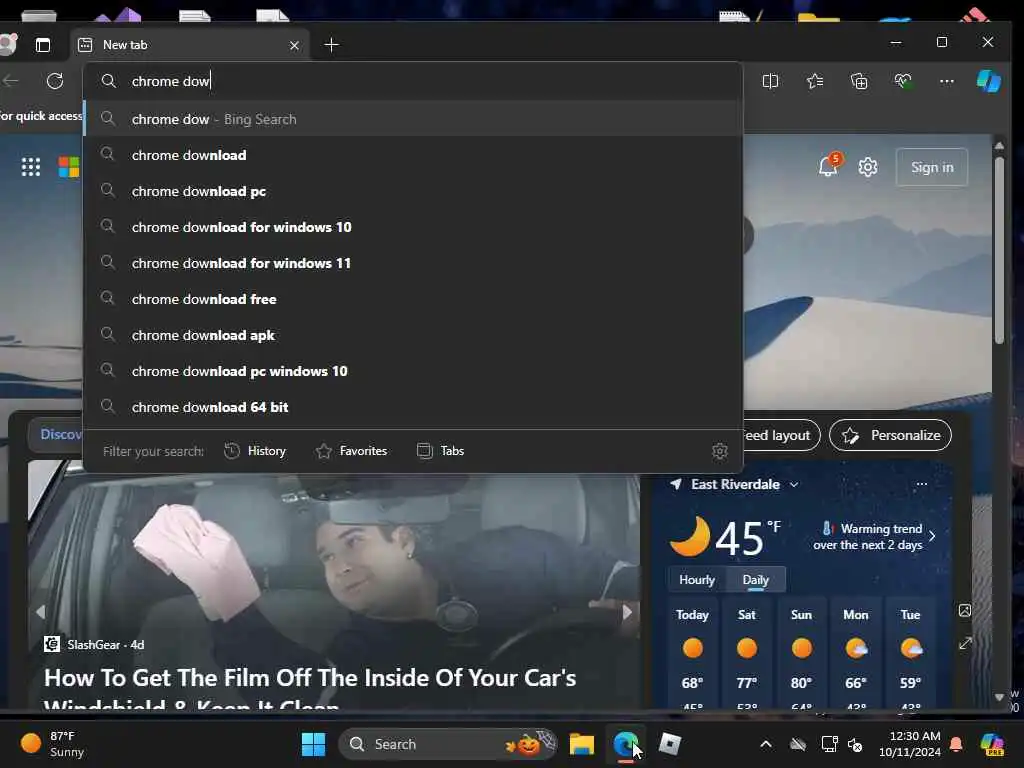Open File Explorer from taskbar

click(581, 744)
